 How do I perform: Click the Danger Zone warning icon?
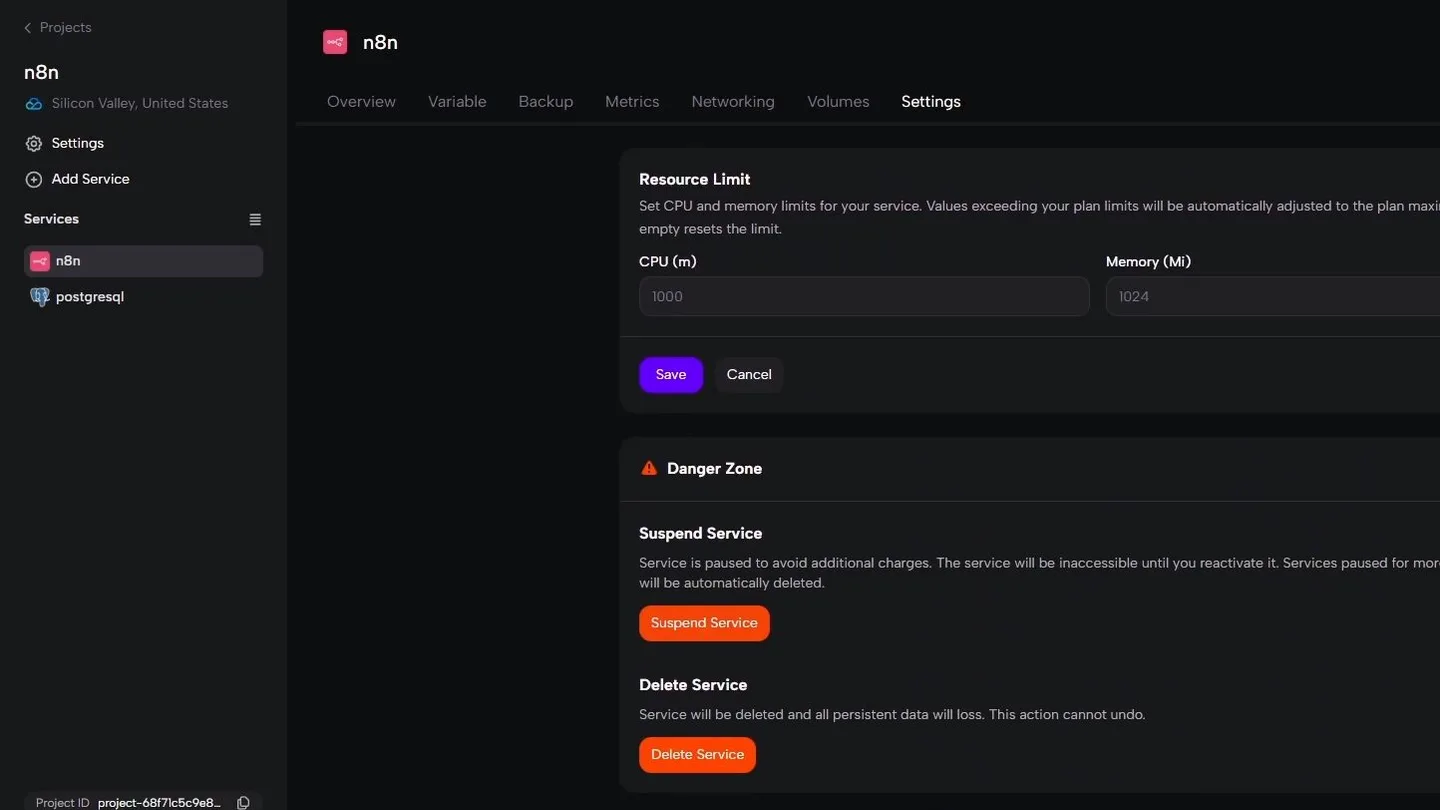(x=649, y=468)
